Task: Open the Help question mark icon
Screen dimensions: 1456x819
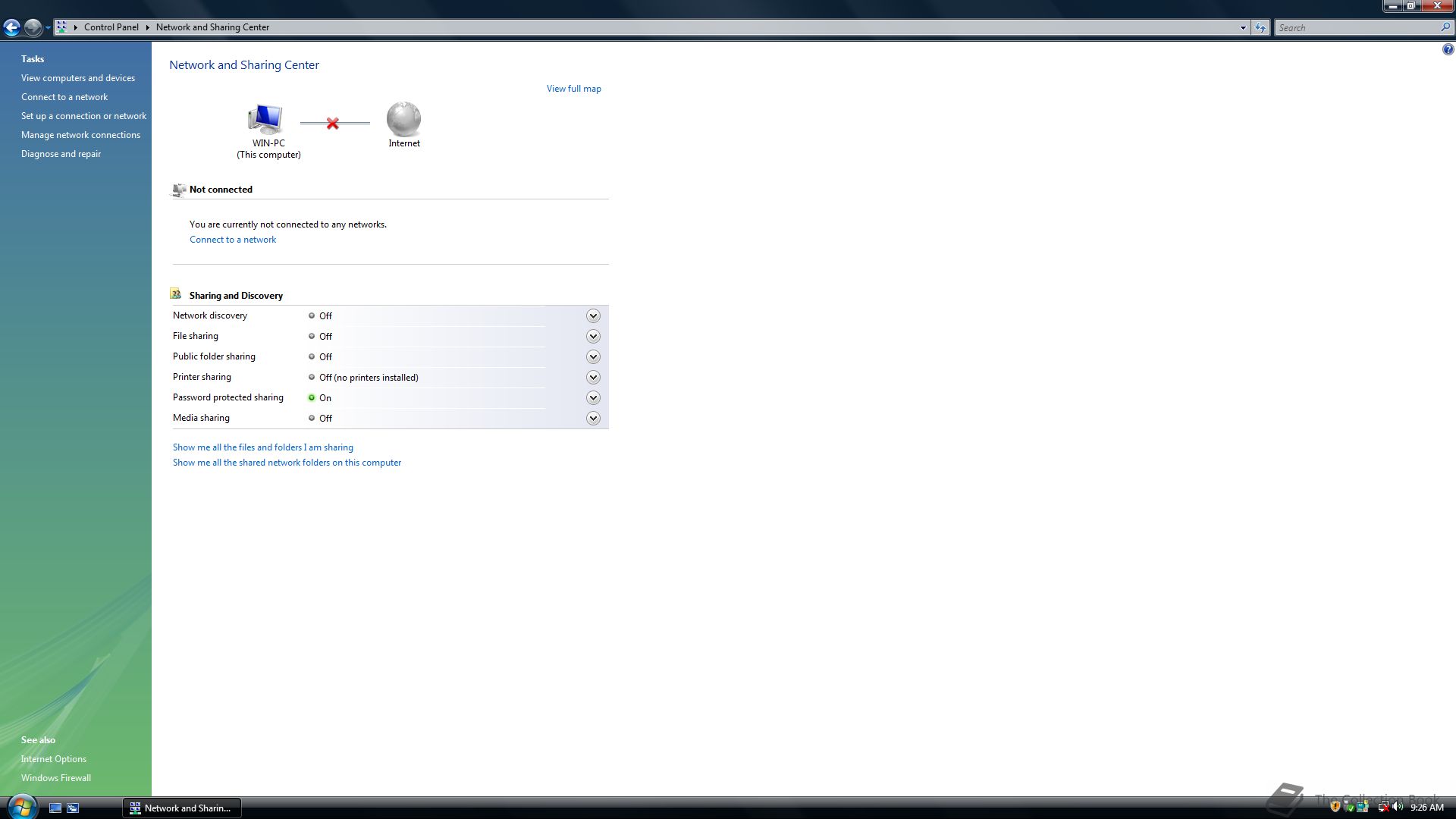Action: coord(1448,50)
